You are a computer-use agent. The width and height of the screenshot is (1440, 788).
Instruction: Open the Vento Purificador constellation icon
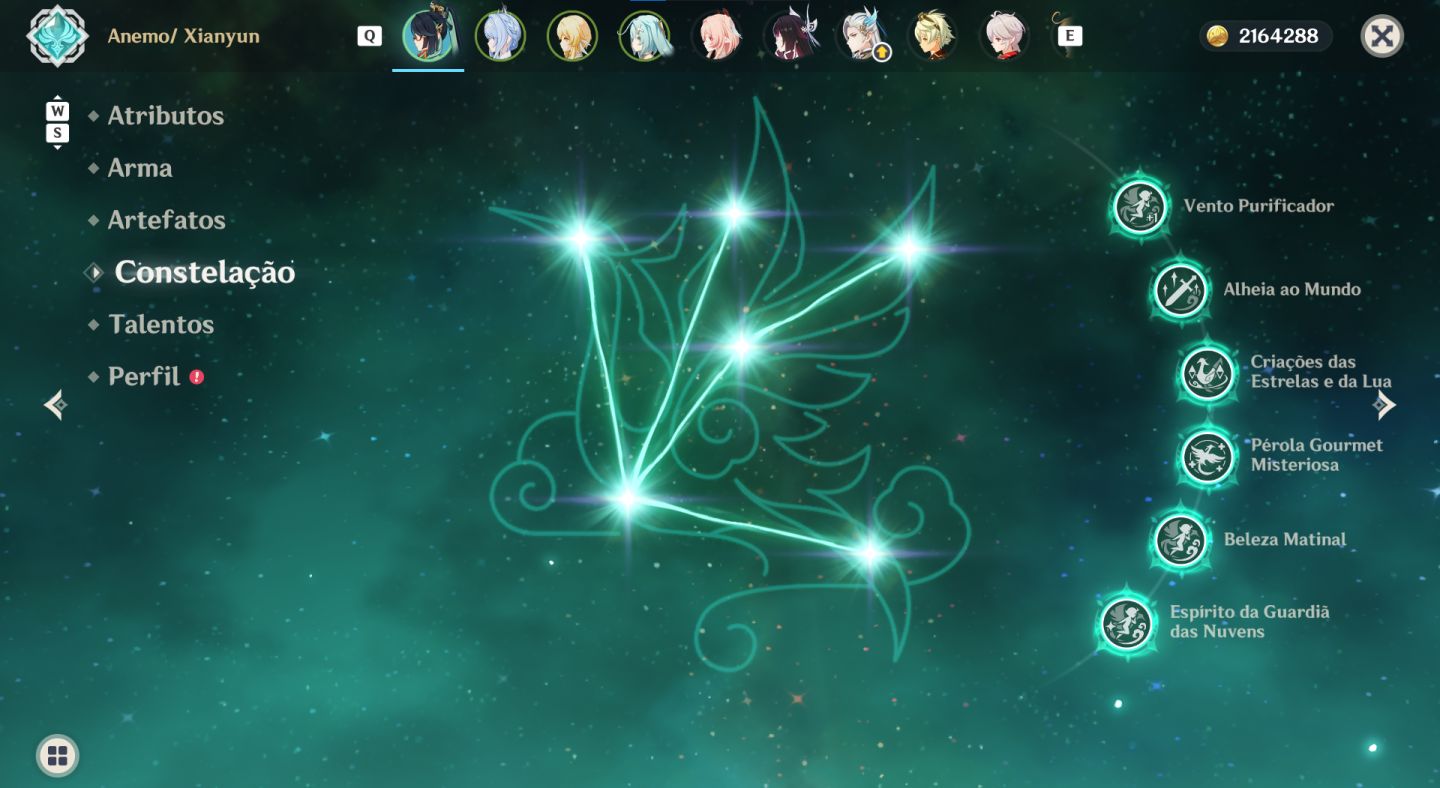1139,208
